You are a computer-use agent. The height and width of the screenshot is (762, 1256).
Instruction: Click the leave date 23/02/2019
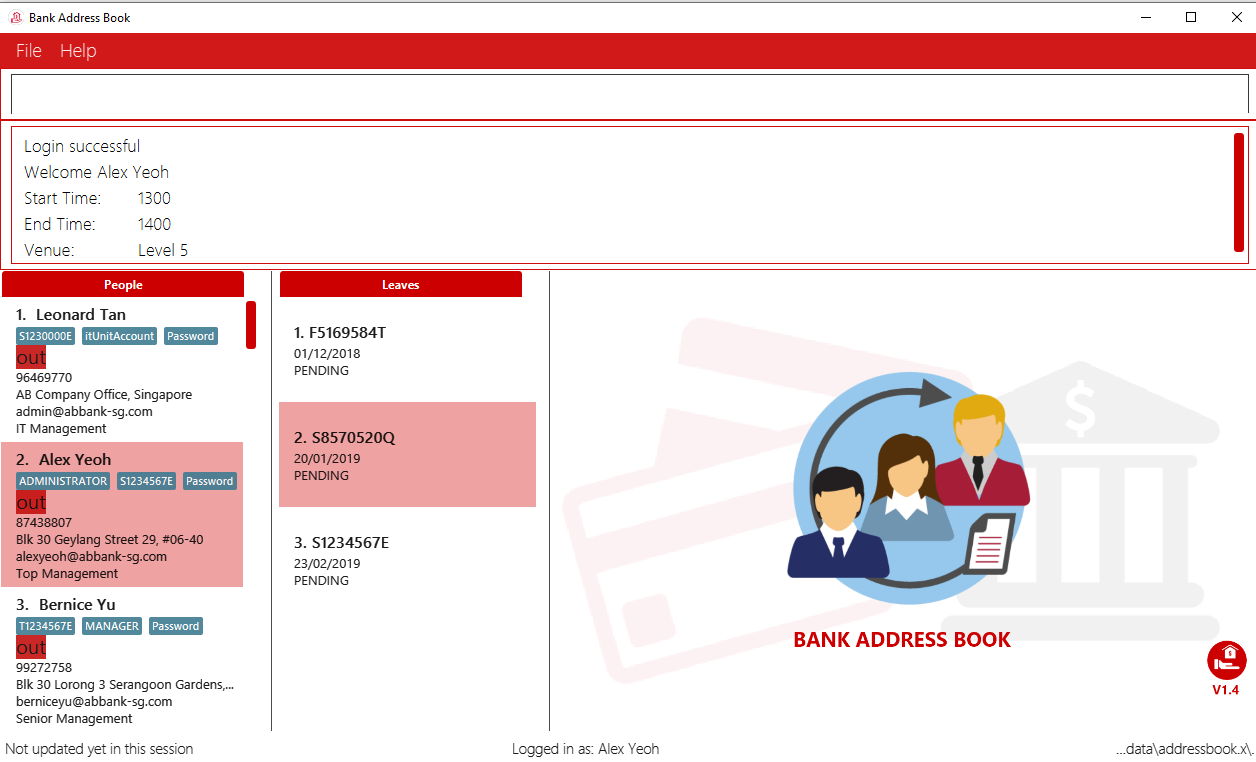pos(327,564)
